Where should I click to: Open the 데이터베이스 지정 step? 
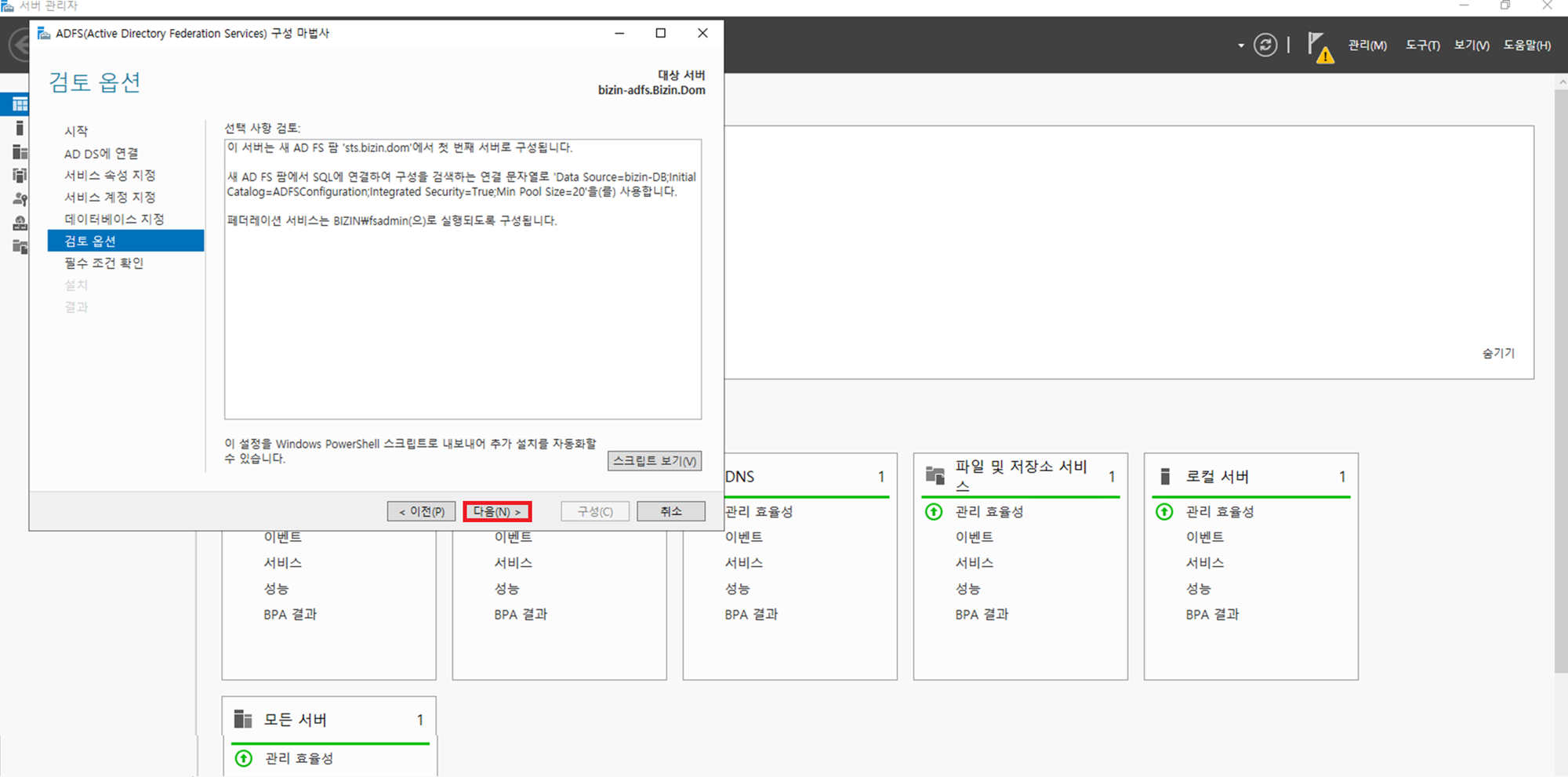[114, 219]
